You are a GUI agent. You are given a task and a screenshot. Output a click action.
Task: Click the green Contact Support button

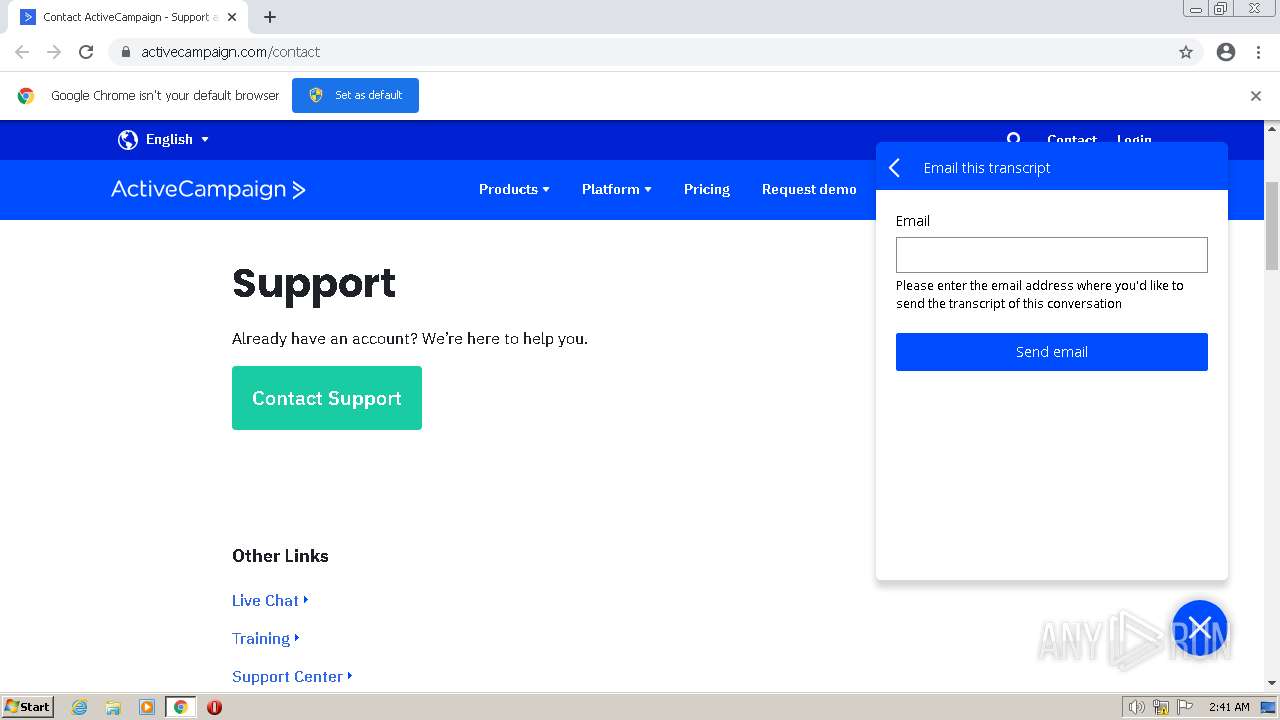pyautogui.click(x=327, y=398)
